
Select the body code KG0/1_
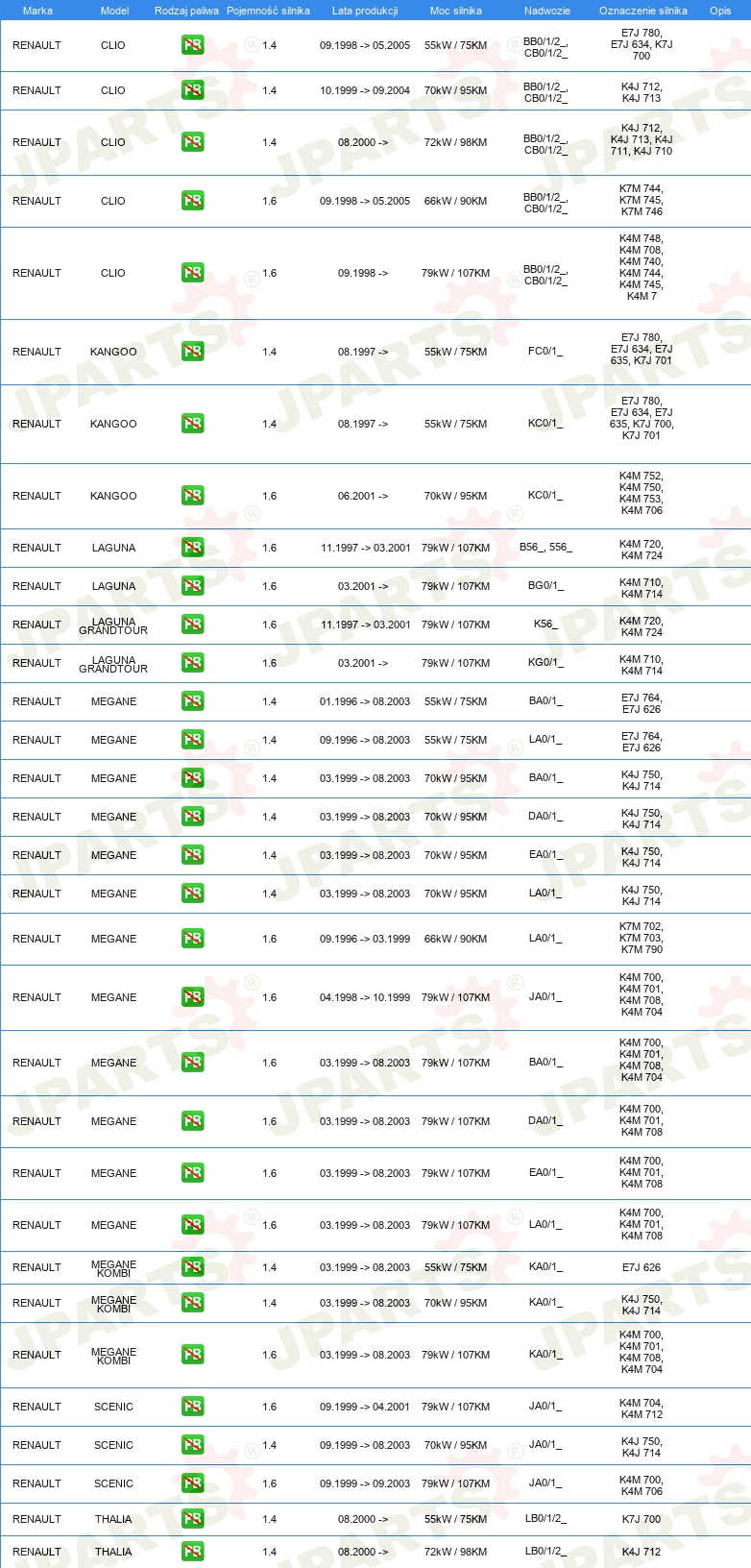(545, 663)
